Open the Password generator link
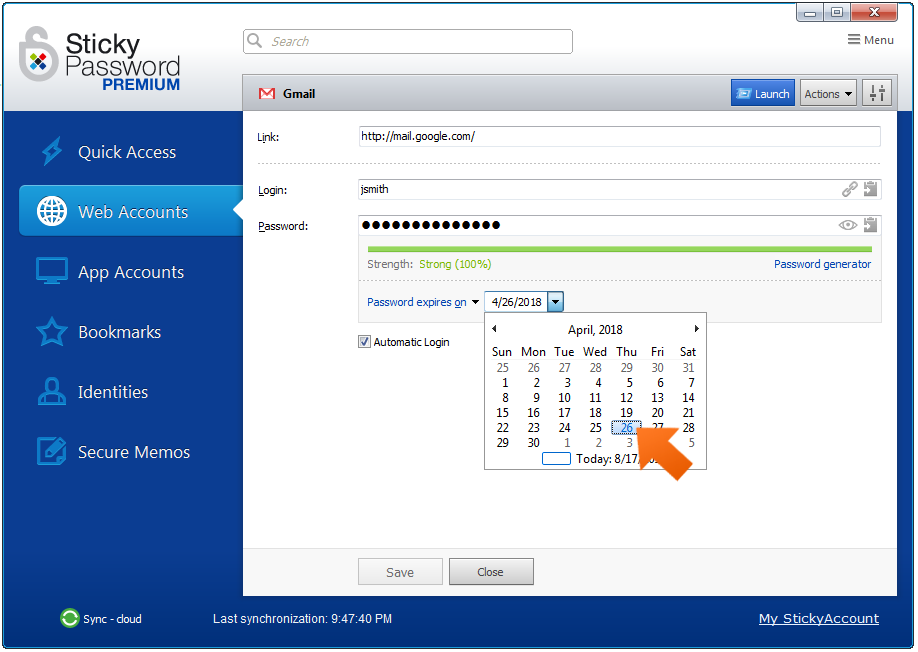The image size is (918, 652). (822, 264)
